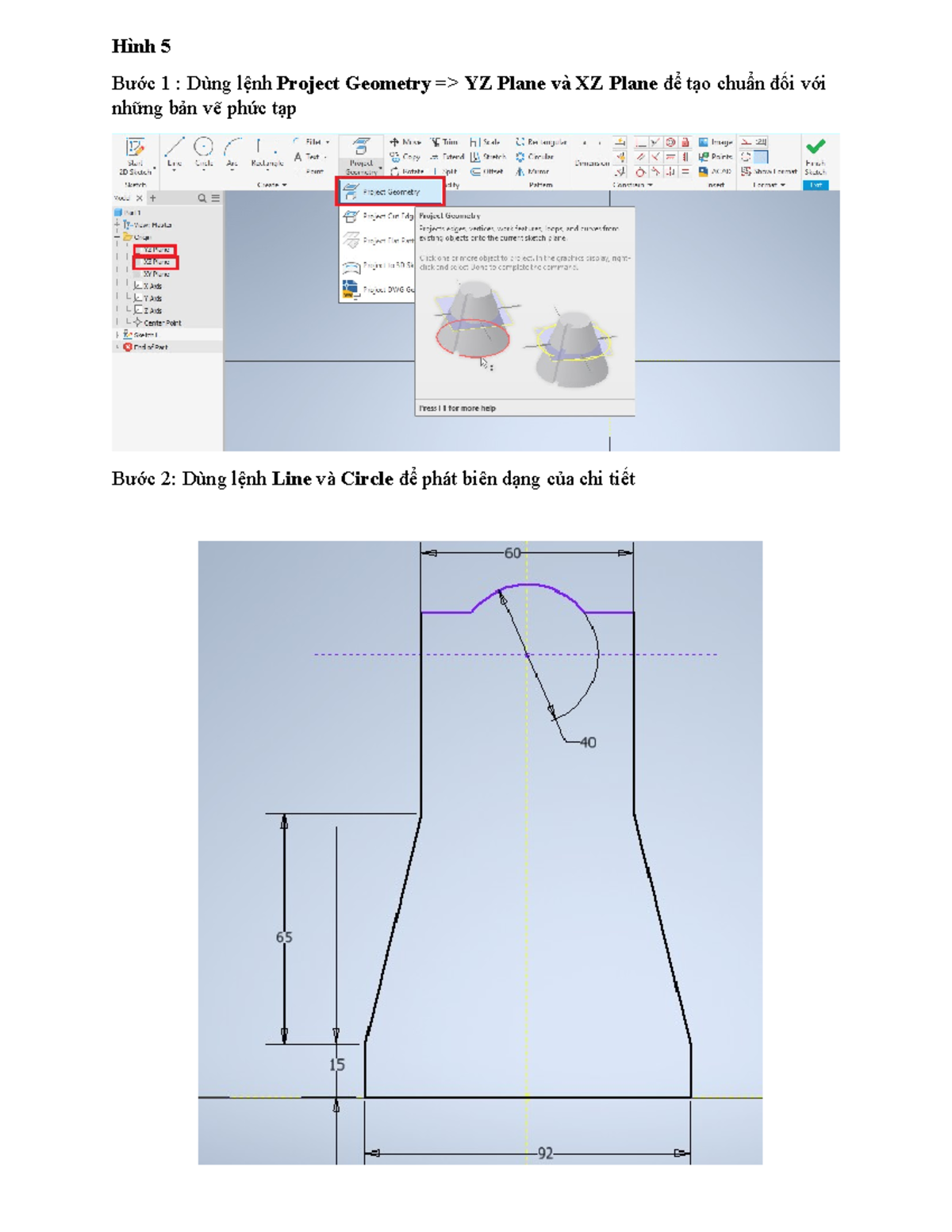Select the Dimension tool

[592, 163]
